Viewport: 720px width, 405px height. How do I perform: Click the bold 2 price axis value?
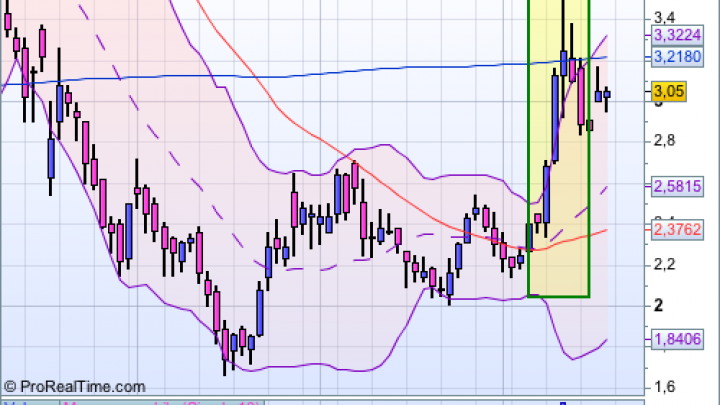point(658,305)
